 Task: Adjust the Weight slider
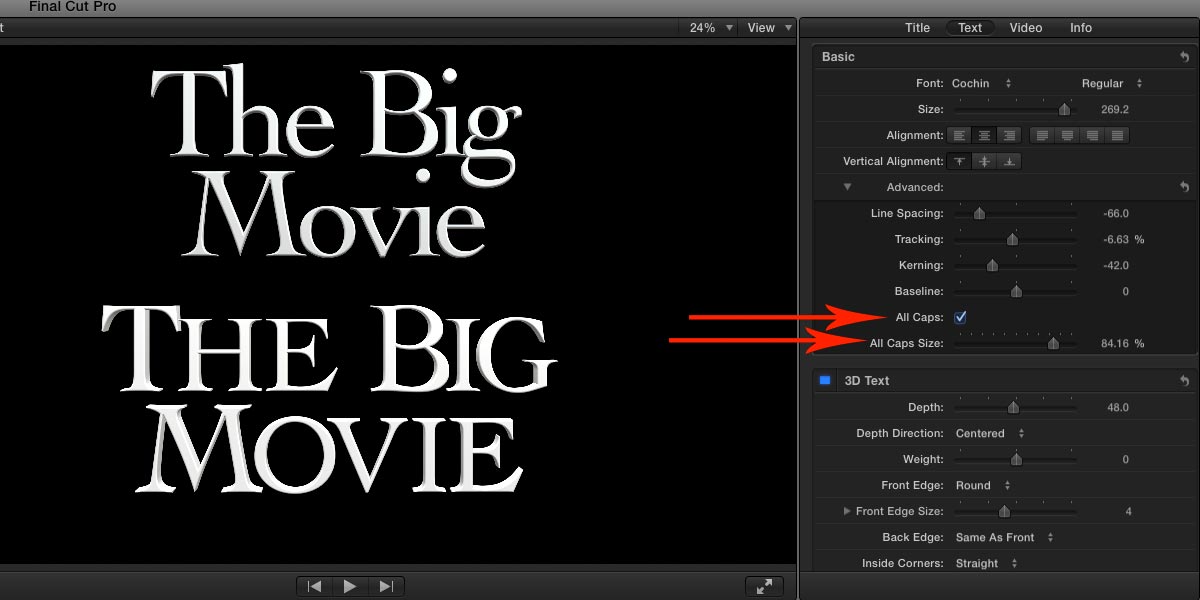[1015, 459]
